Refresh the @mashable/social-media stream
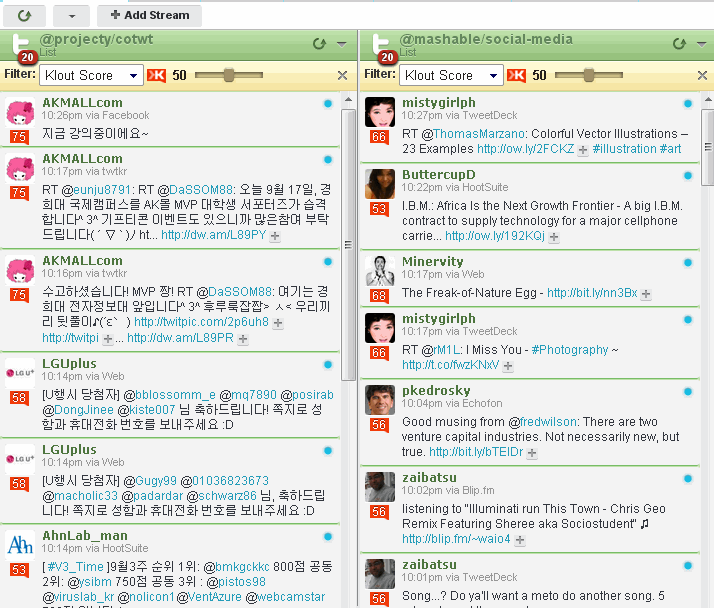714x608 pixels. (x=679, y=44)
